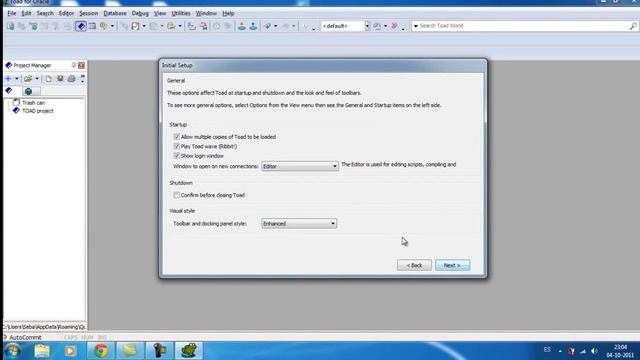640x360 pixels.
Task: Open Windows Media Player from the taskbar
Action: pyautogui.click(x=70, y=351)
